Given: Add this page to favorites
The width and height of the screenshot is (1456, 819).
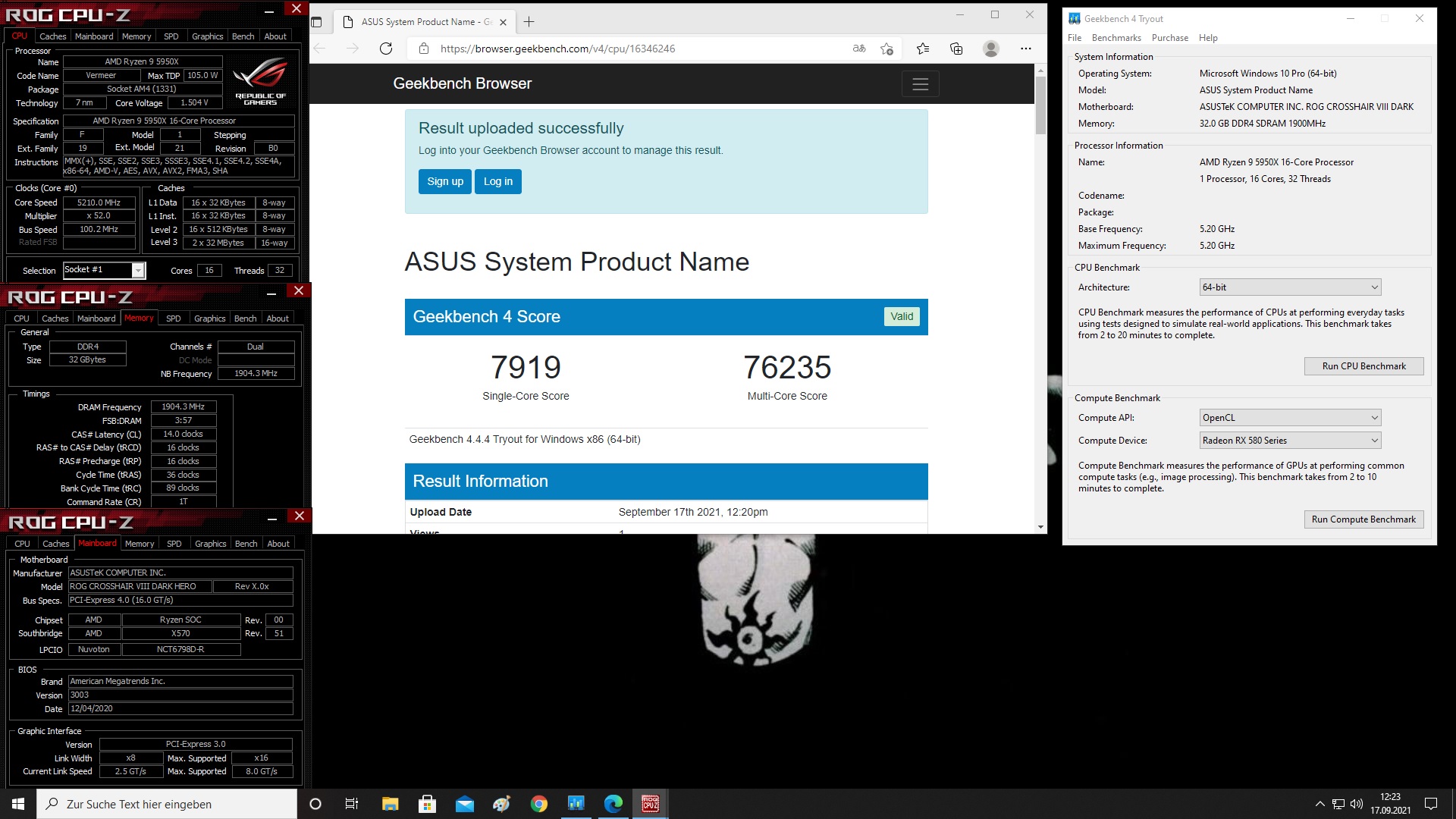Looking at the screenshot, I should [886, 49].
